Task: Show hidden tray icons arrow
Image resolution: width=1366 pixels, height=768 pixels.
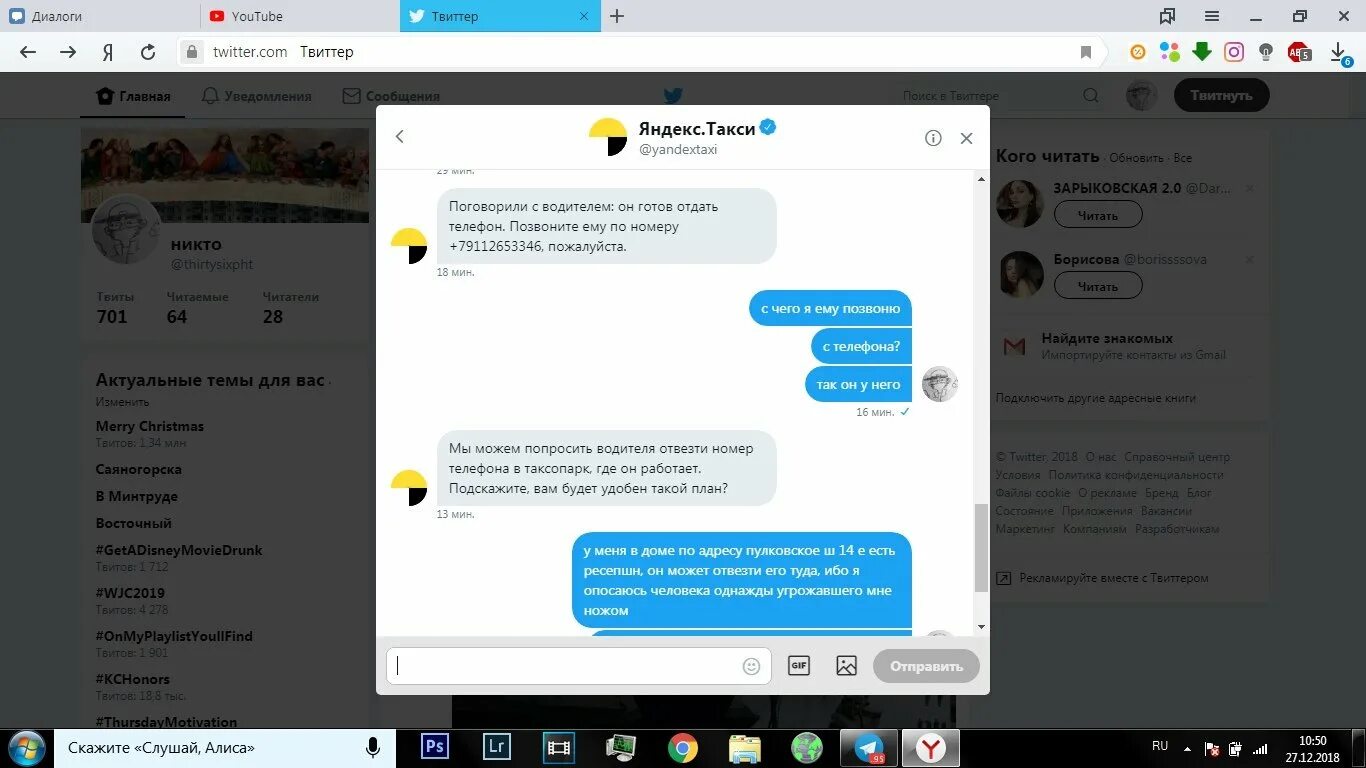Action: coord(1187,747)
